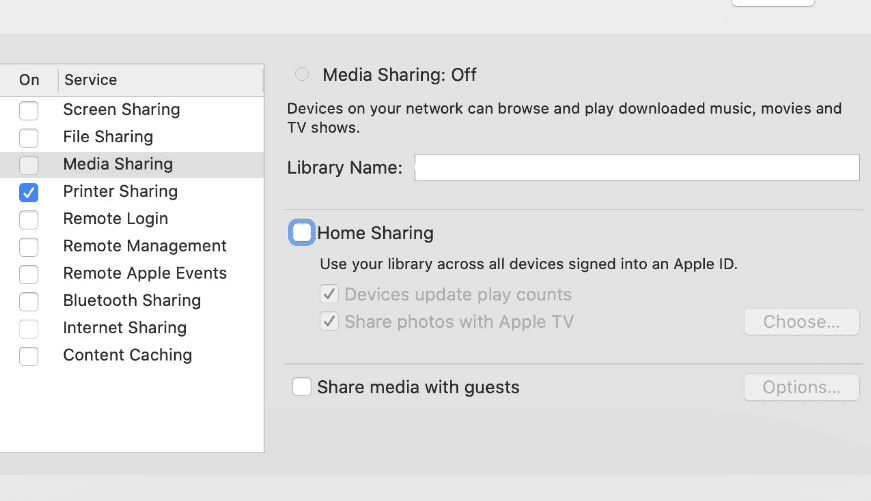Toggle the Home Sharing checkbox
871x501 pixels.
(x=301, y=233)
